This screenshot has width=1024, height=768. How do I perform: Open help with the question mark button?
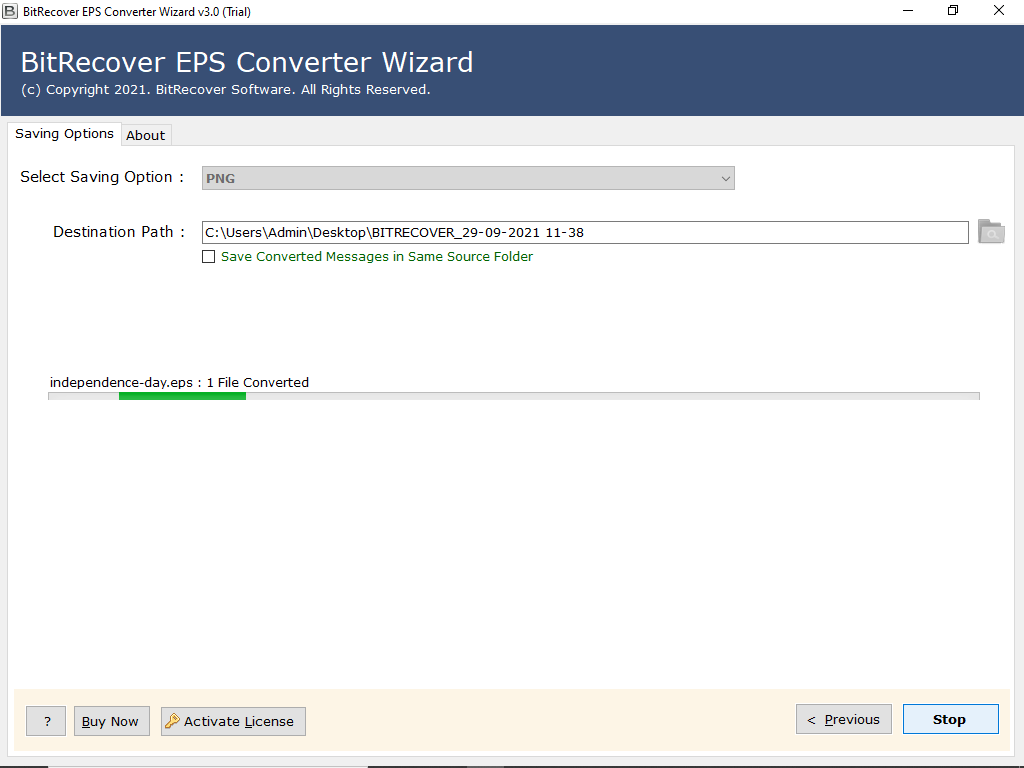click(x=46, y=721)
